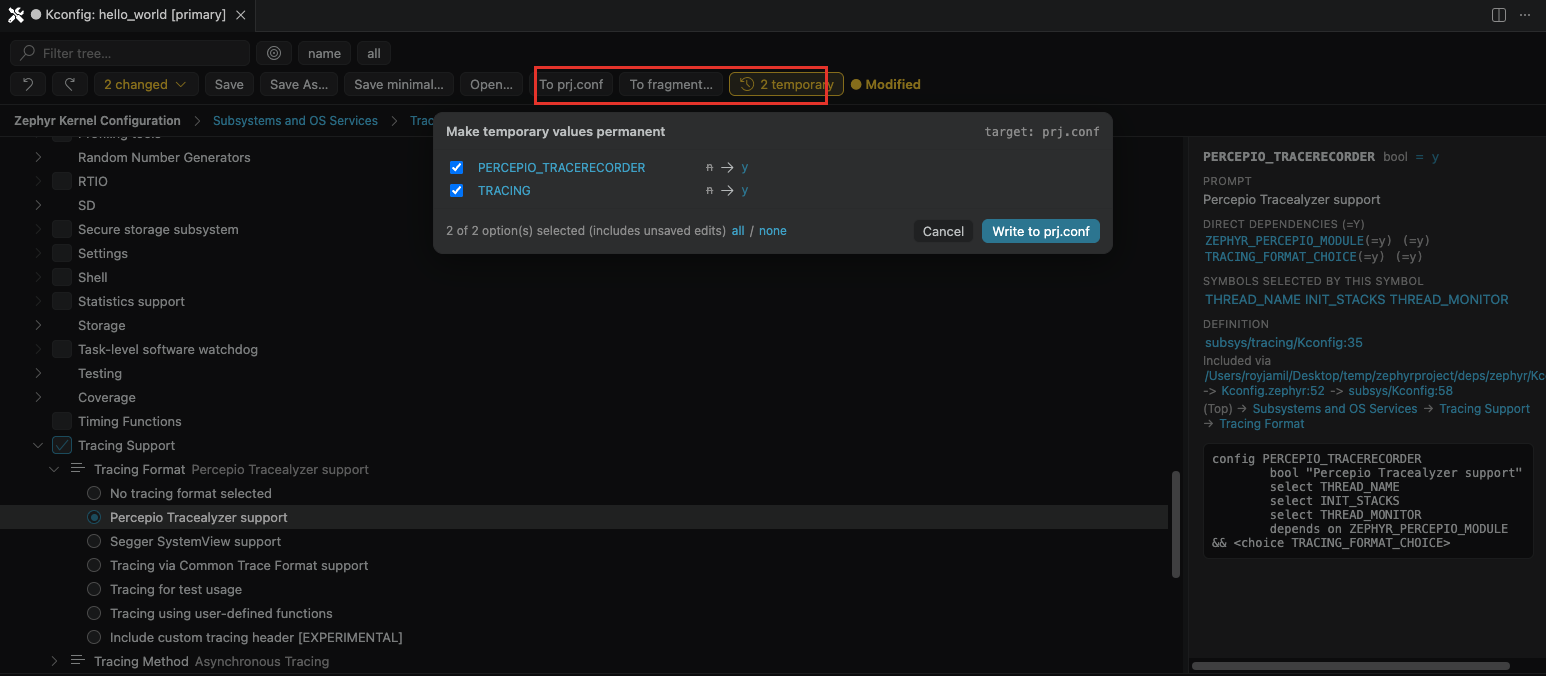Click the Kconfig tools tab icon

tap(15, 15)
